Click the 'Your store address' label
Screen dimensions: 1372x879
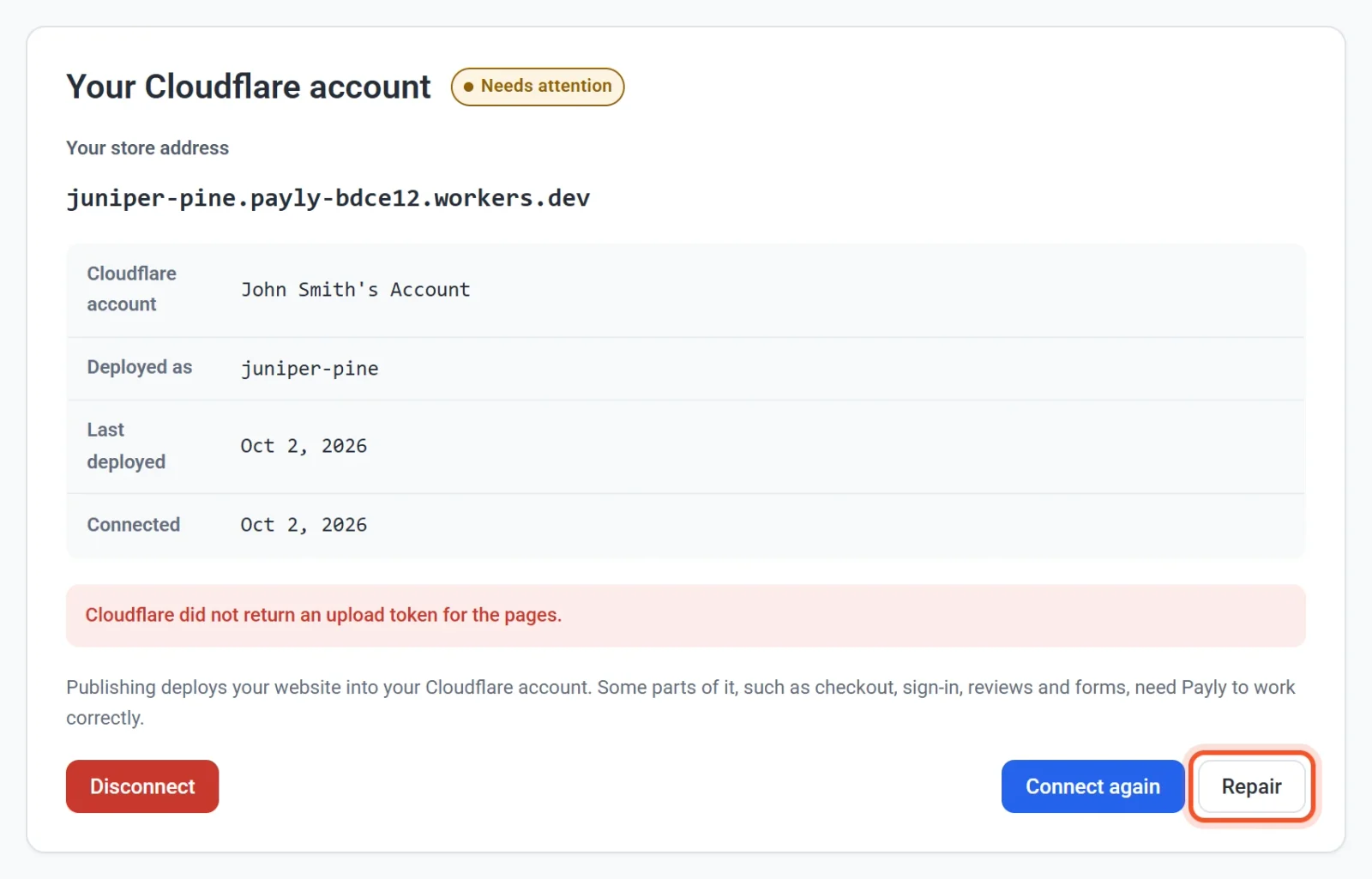[147, 148]
